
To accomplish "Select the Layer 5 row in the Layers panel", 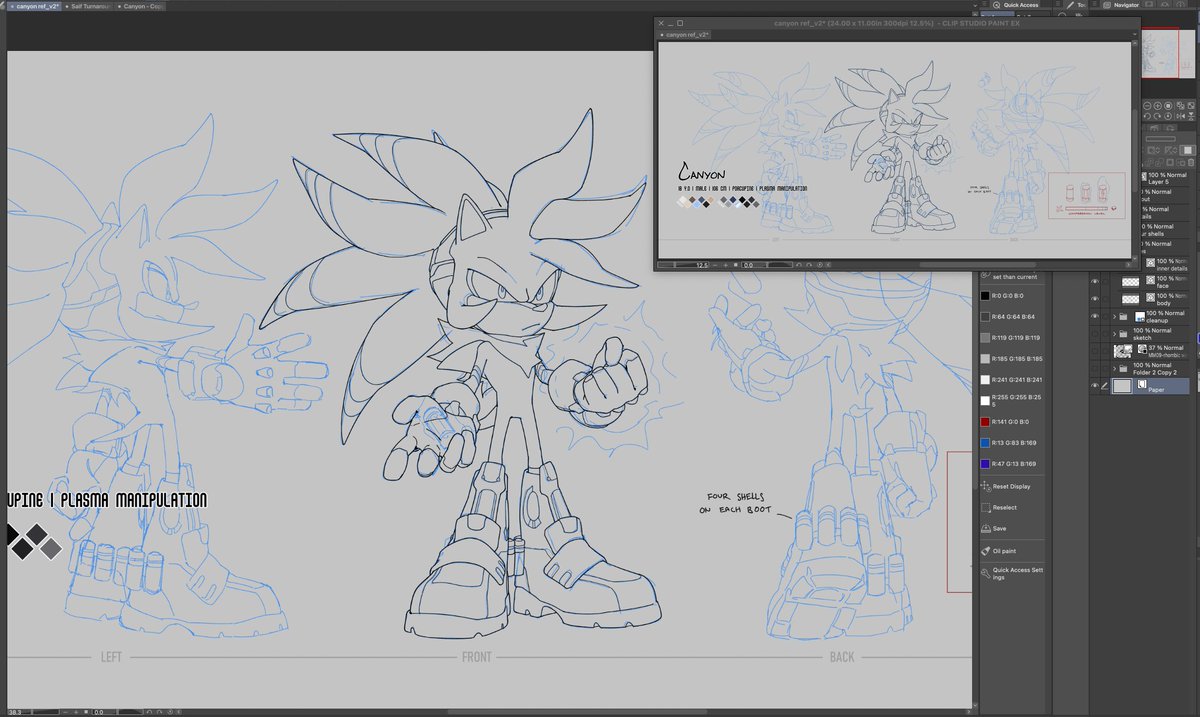I will coord(1167,178).
